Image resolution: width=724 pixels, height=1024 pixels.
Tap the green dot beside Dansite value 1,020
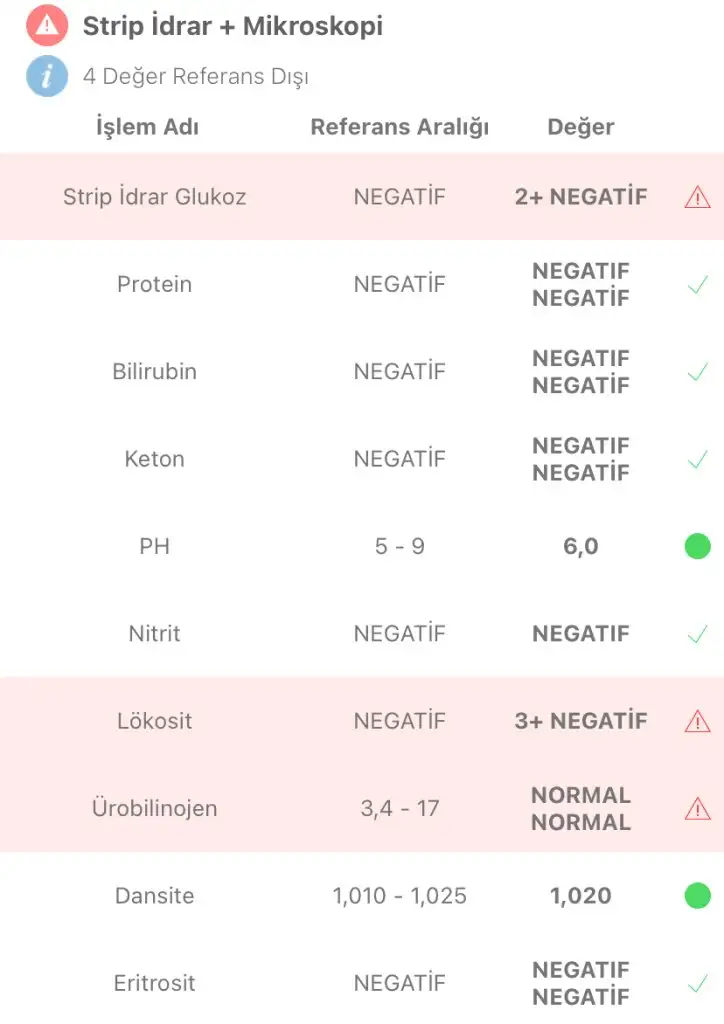click(x=697, y=895)
